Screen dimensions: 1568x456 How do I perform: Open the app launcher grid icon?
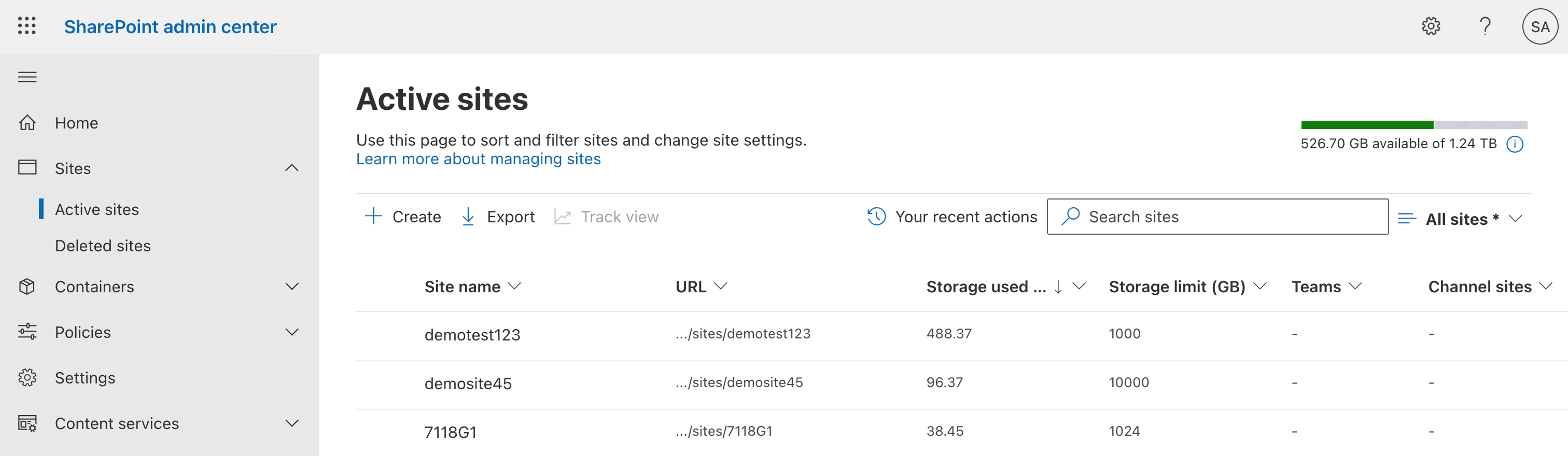pos(27,26)
